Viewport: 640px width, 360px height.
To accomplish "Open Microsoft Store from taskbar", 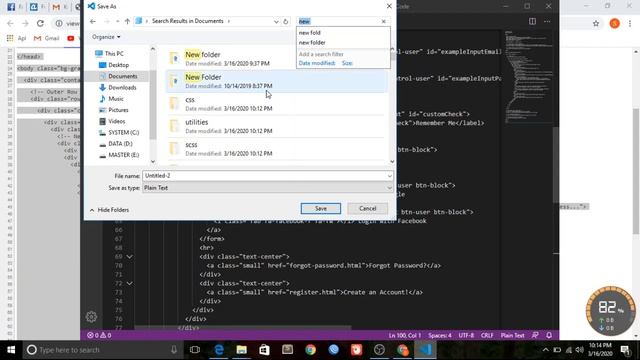I will click(x=264, y=350).
